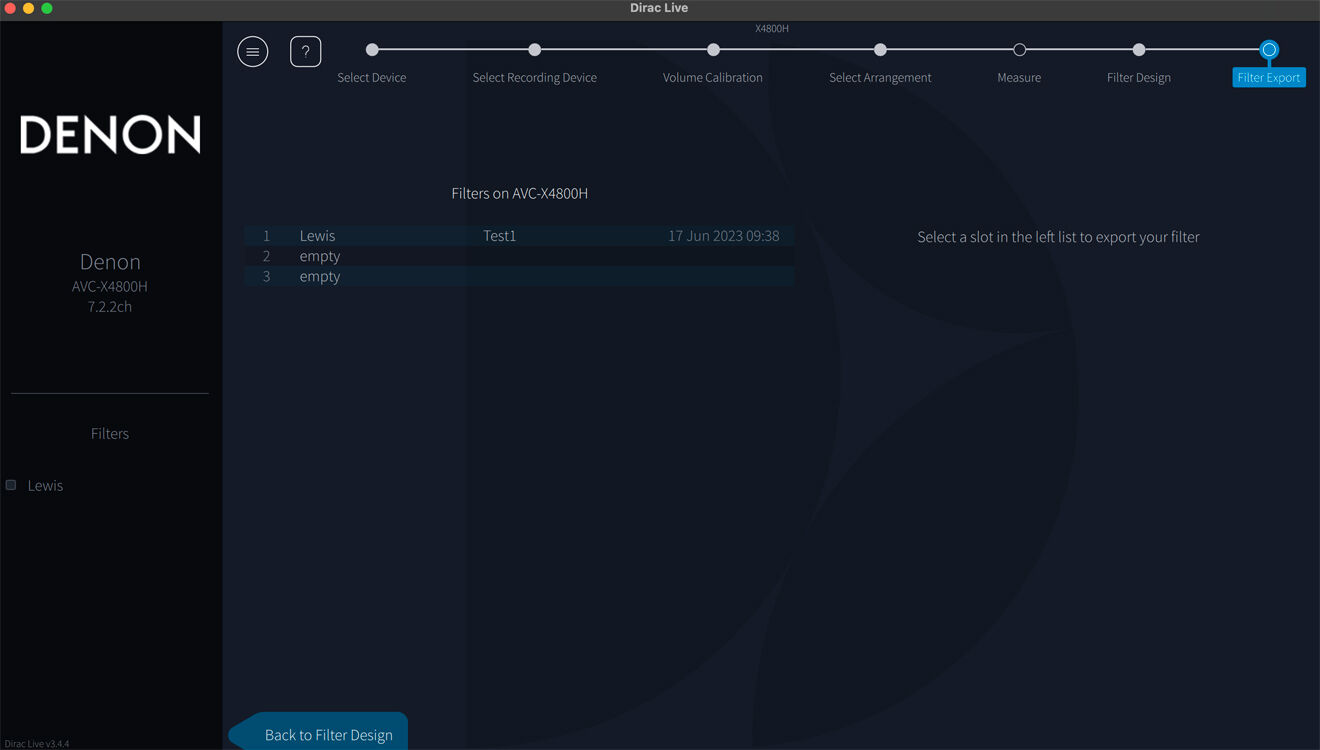Click the AVC-X4800H device name in sidebar

[110, 286]
